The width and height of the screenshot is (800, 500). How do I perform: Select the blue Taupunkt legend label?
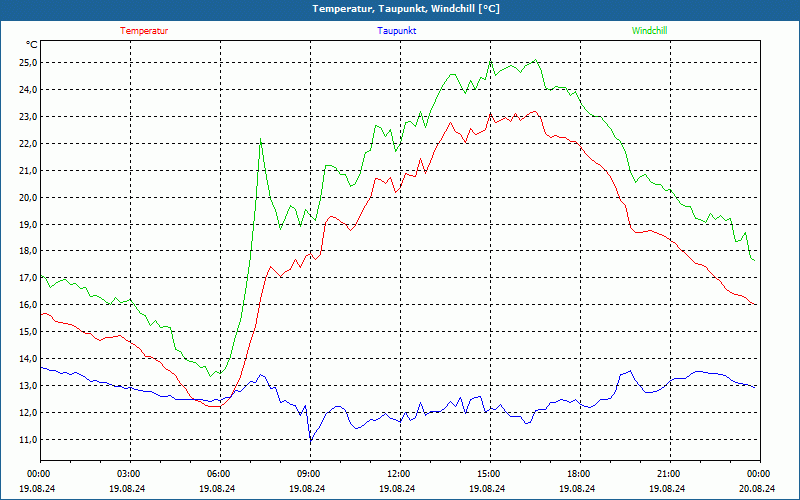coord(396,31)
